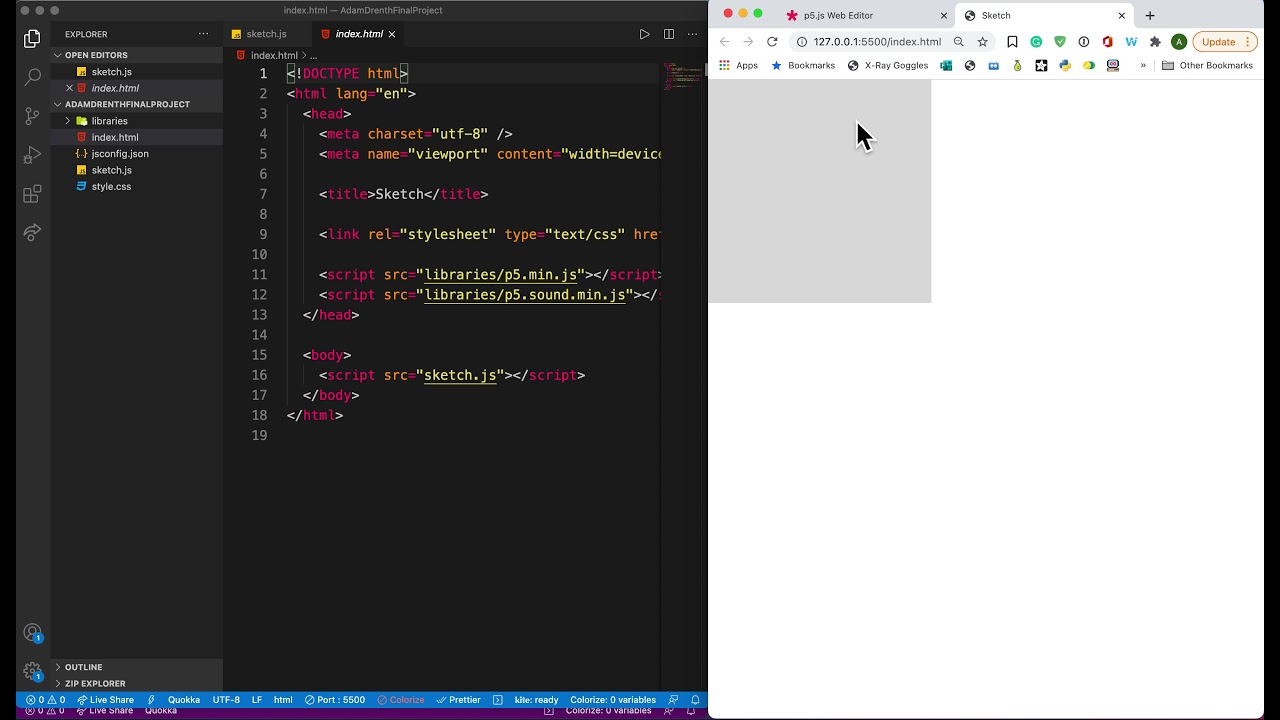
Task: Reload the browser page
Action: 772,42
